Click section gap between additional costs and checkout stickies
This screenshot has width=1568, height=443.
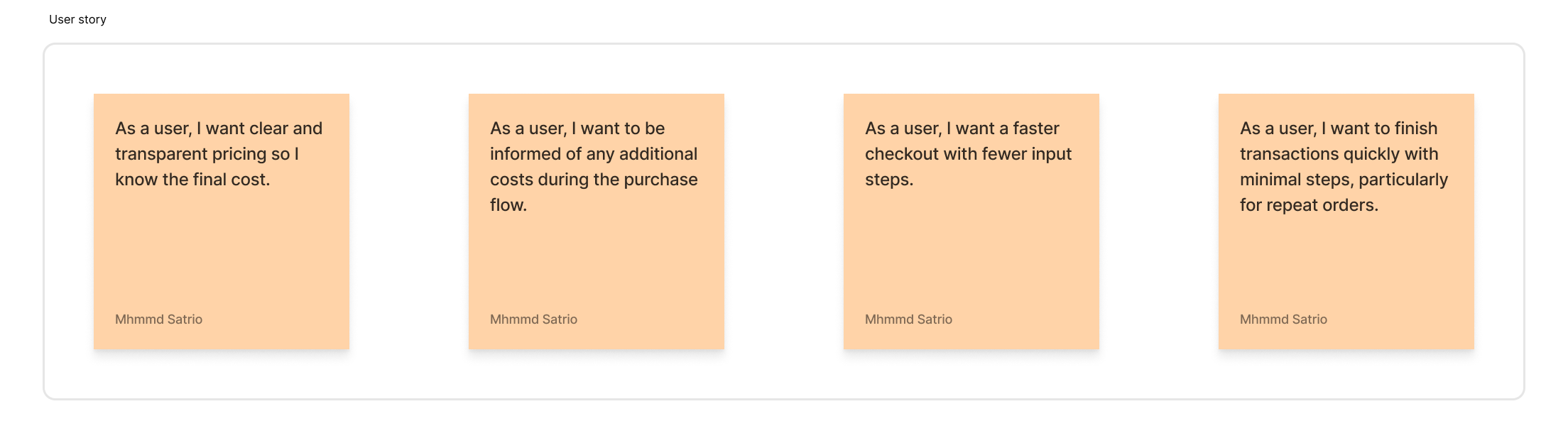click(x=784, y=221)
